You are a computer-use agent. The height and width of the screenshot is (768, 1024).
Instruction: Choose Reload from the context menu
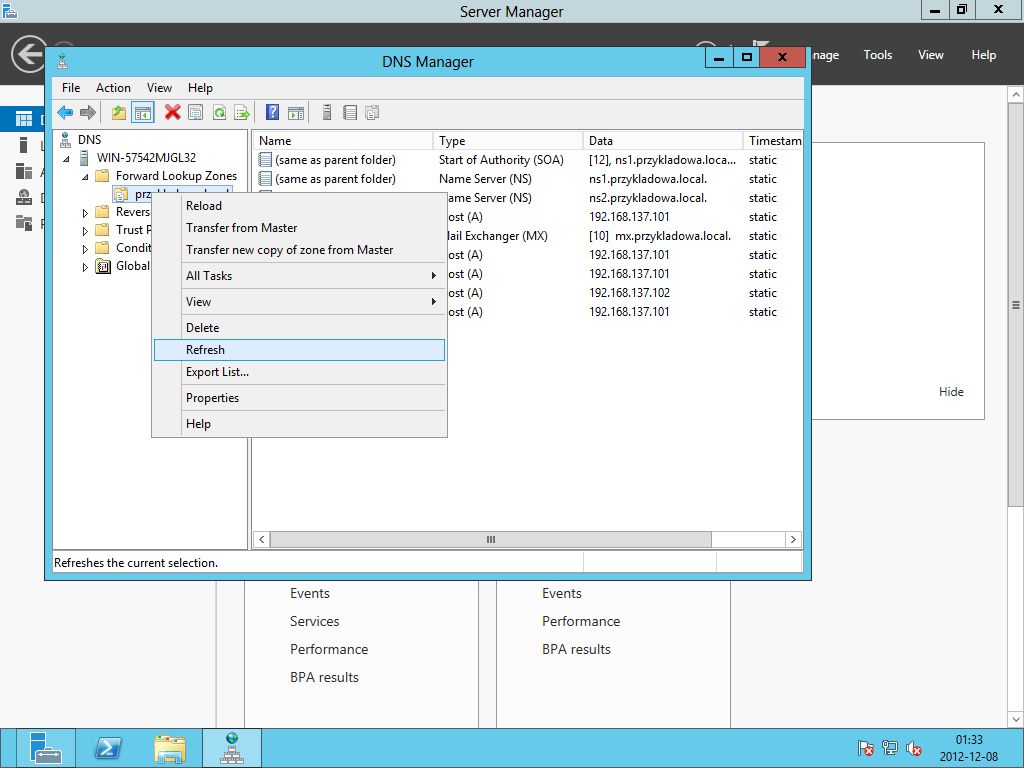pos(300,206)
